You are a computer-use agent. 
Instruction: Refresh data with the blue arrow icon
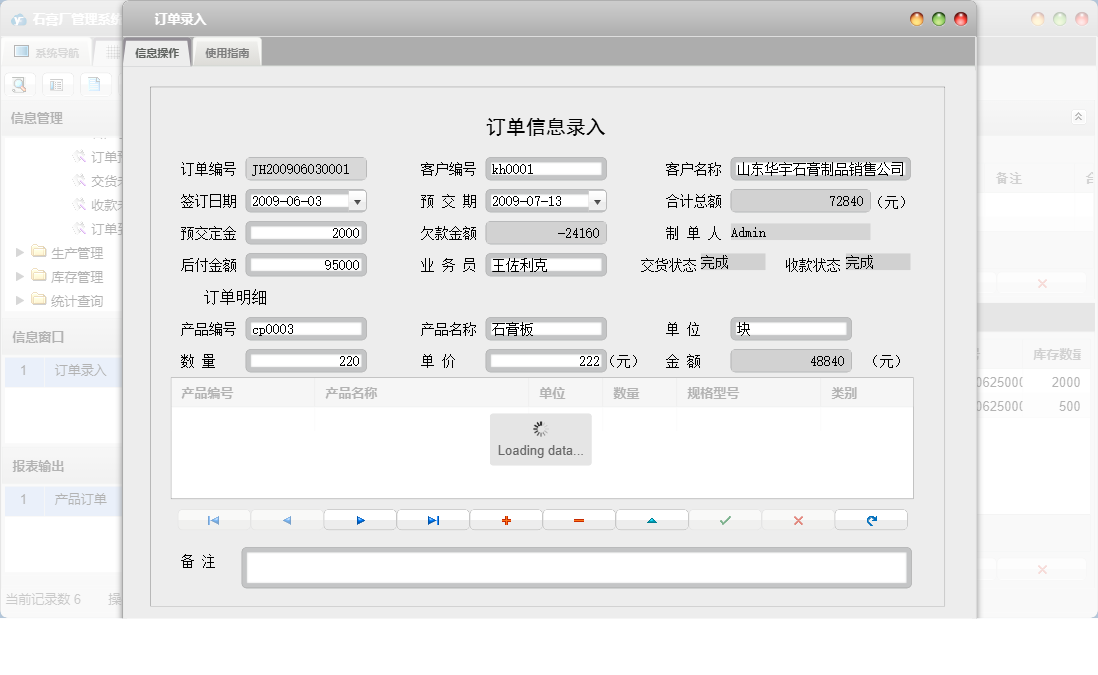[870, 519]
